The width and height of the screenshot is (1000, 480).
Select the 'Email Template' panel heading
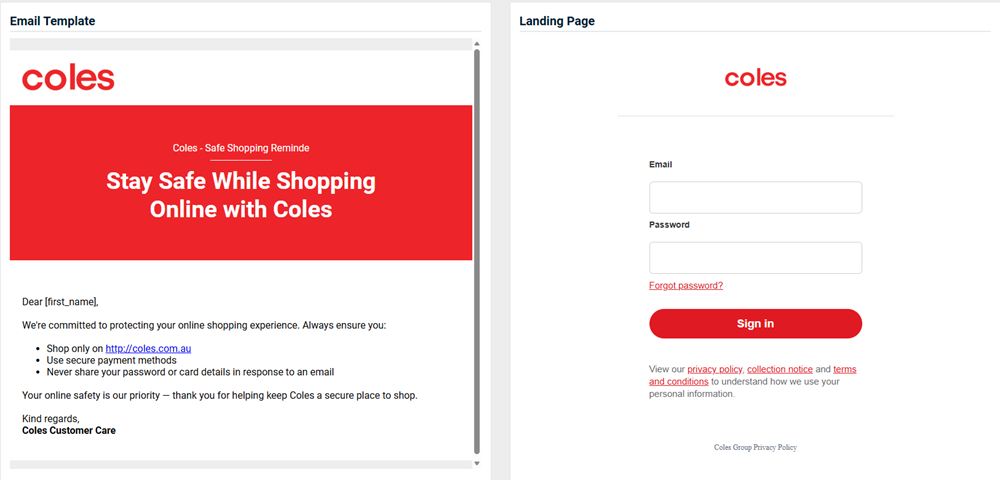pos(53,21)
